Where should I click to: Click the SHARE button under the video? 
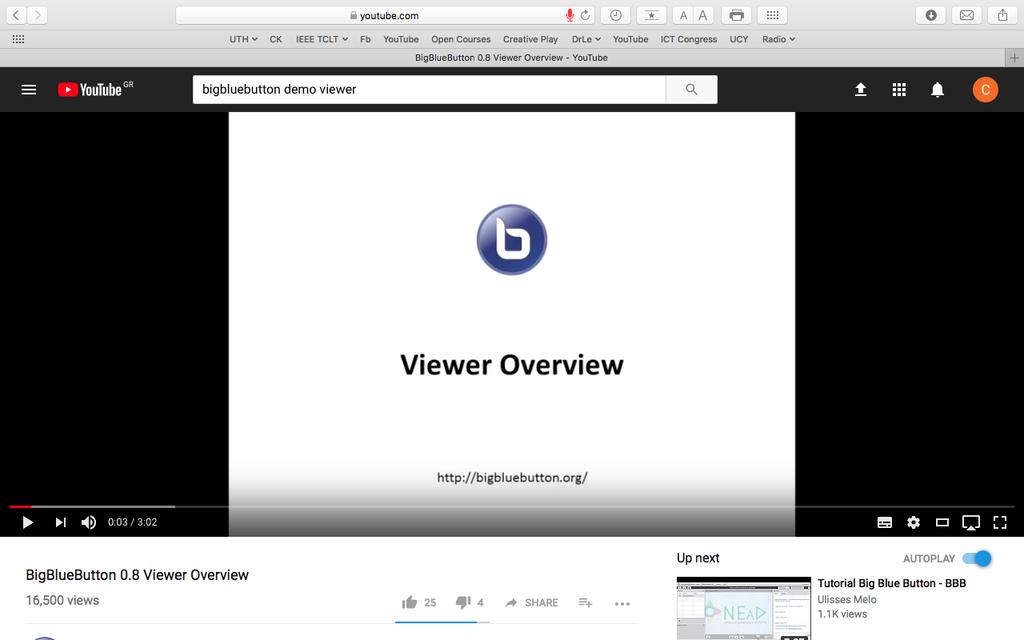pos(532,602)
